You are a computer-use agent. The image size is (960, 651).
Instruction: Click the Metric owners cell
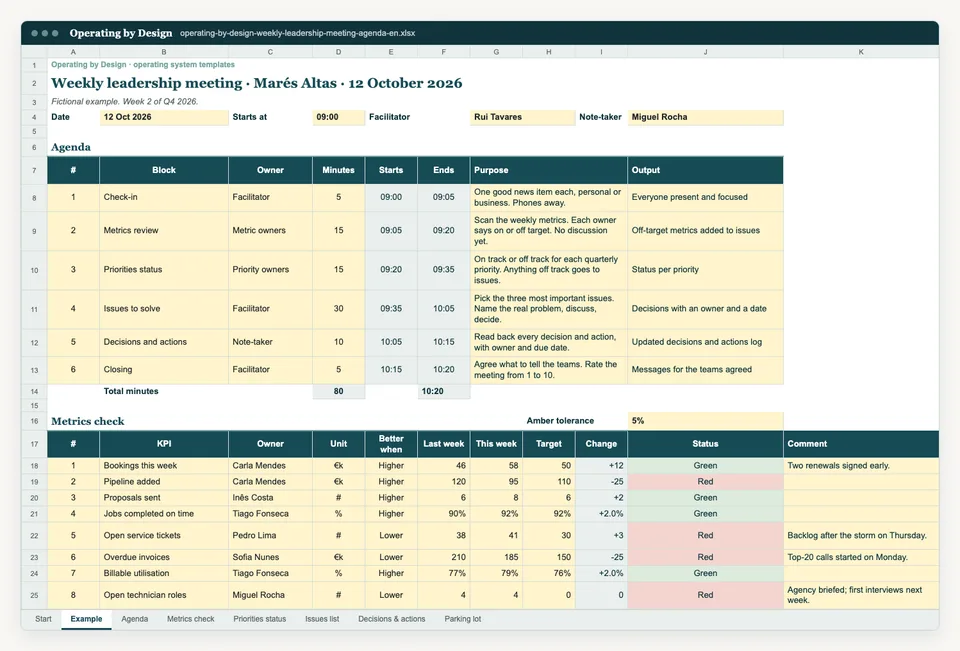270,231
